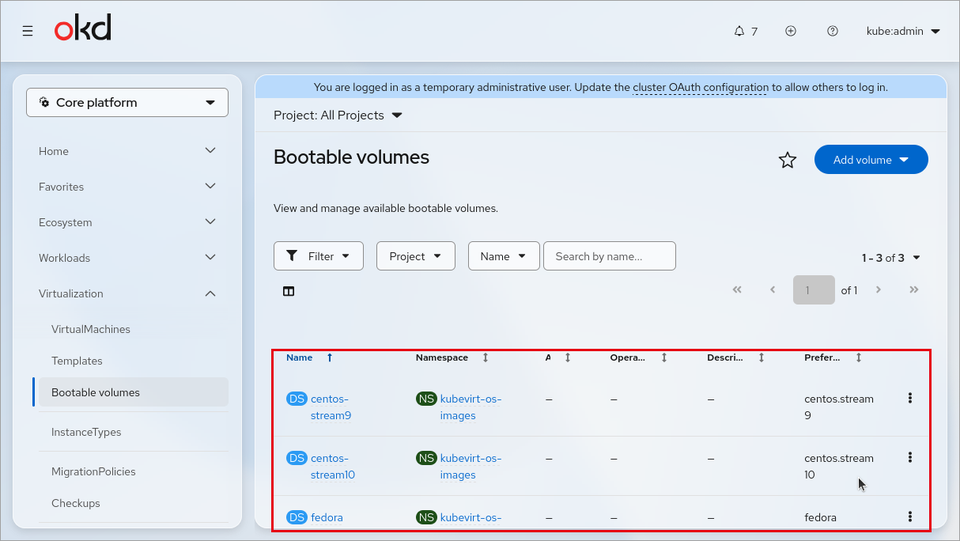960x541 pixels.
Task: Open the manage columns icon
Action: pyautogui.click(x=288, y=291)
